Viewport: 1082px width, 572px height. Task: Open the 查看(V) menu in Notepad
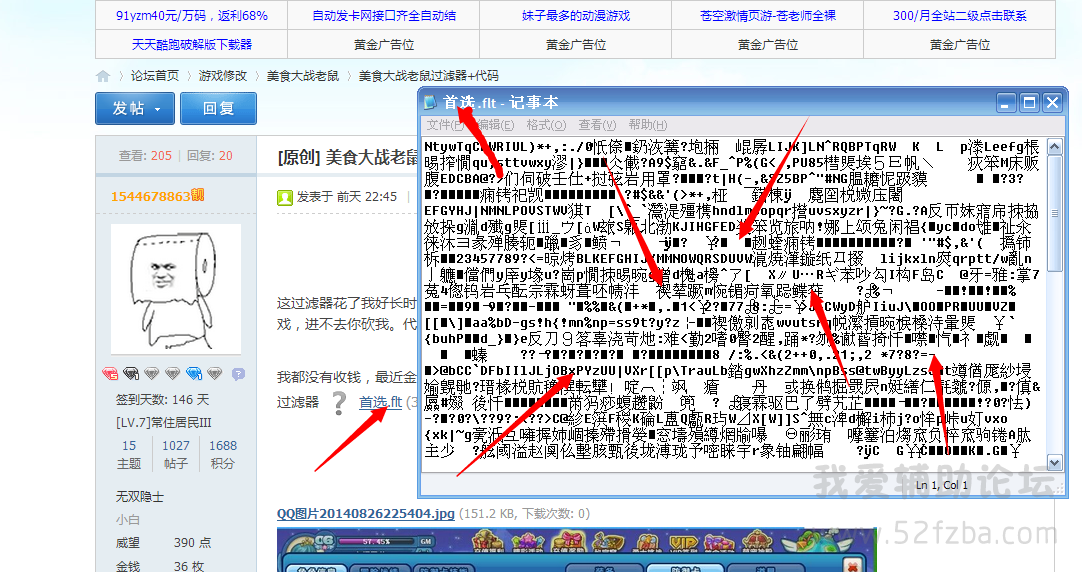(596, 125)
